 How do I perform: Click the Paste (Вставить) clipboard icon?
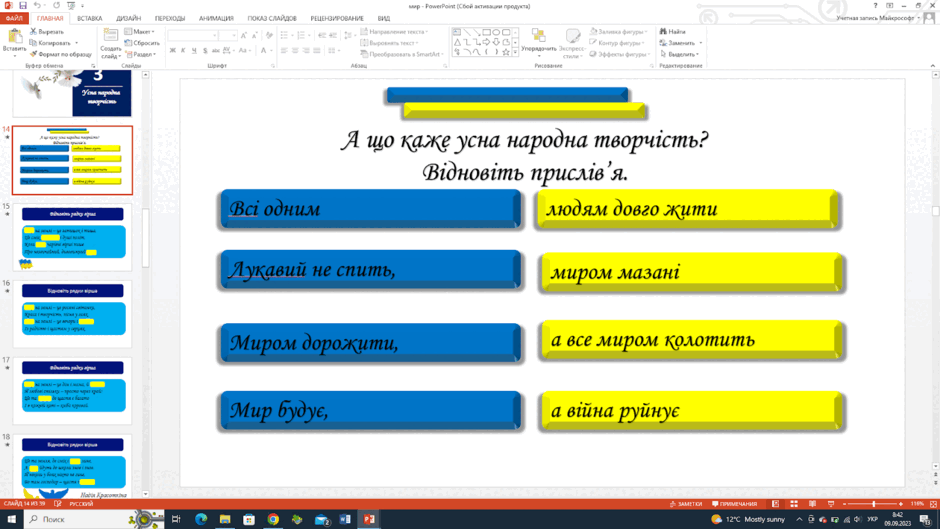14,38
